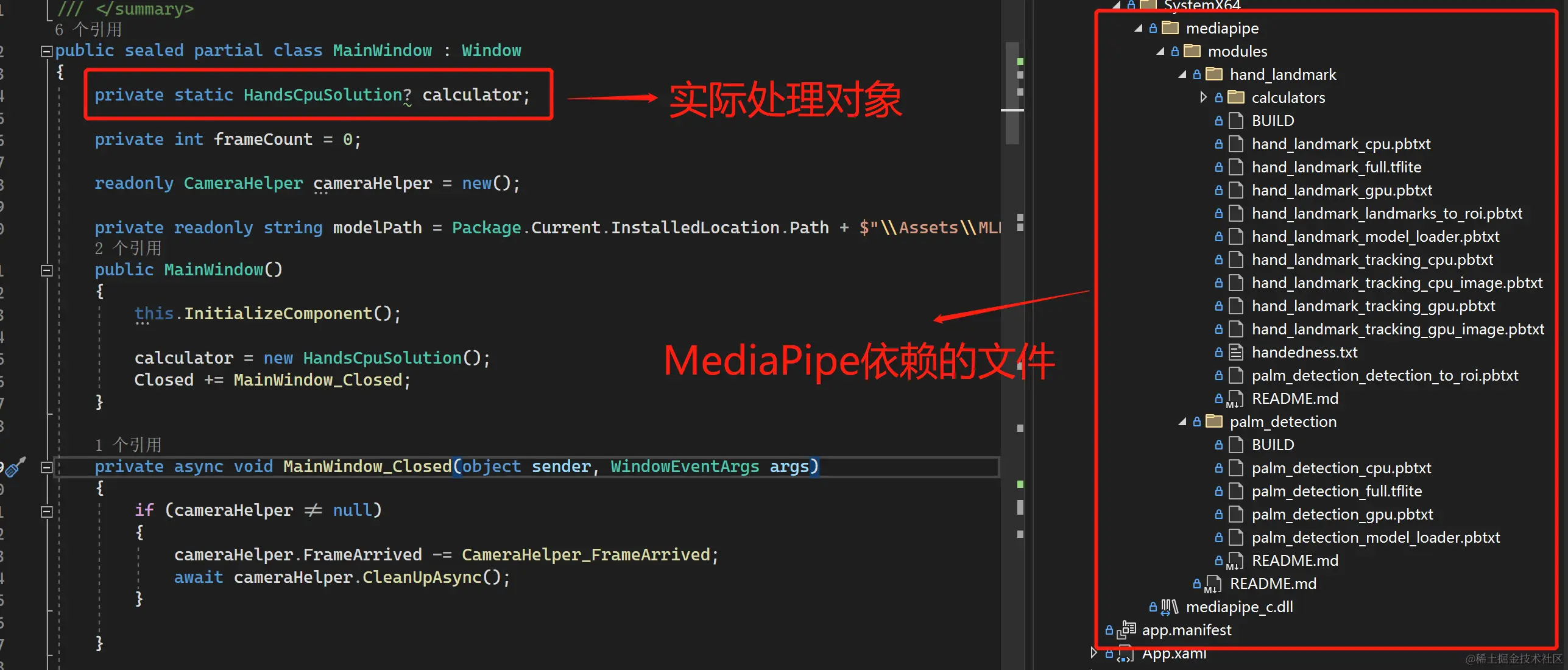Screen dimensions: 1568x670
Task: Click the app.manifest file icon
Action: click(x=1127, y=630)
